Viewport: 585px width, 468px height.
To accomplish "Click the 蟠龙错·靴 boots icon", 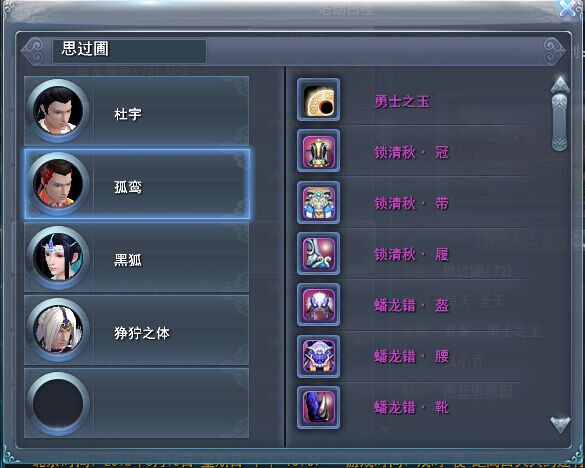I will 318,408.
